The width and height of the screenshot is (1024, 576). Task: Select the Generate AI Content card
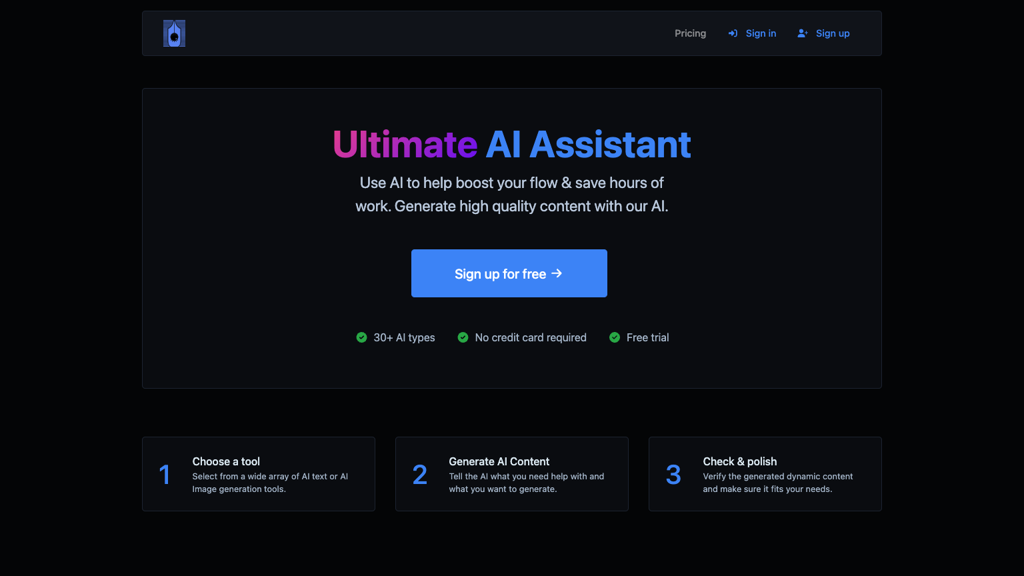[x=511, y=474]
